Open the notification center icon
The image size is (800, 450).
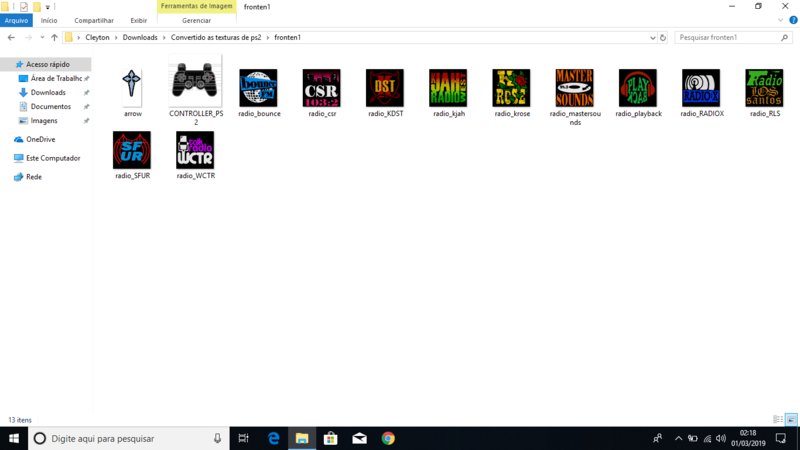(781, 438)
